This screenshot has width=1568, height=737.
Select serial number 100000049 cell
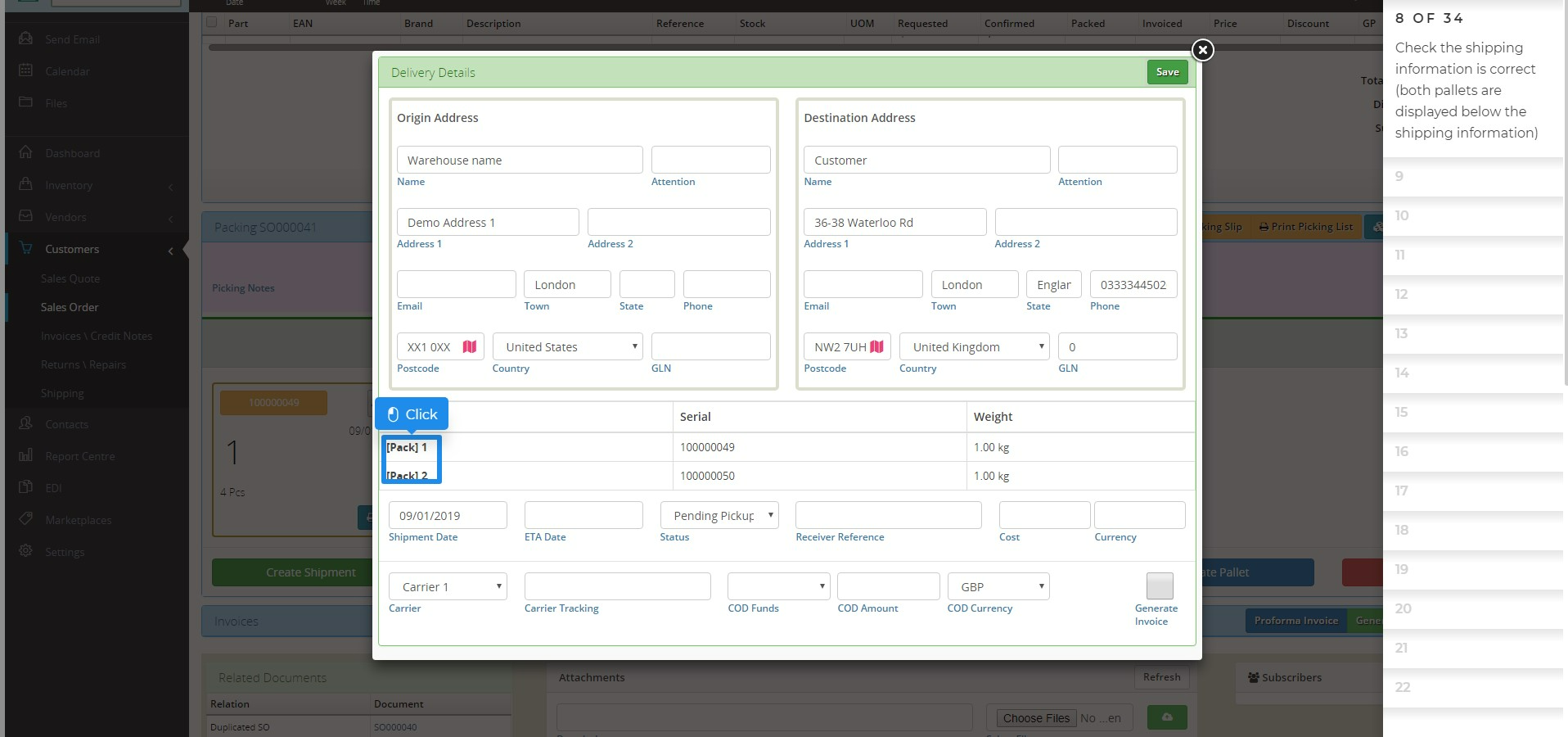[x=819, y=447]
